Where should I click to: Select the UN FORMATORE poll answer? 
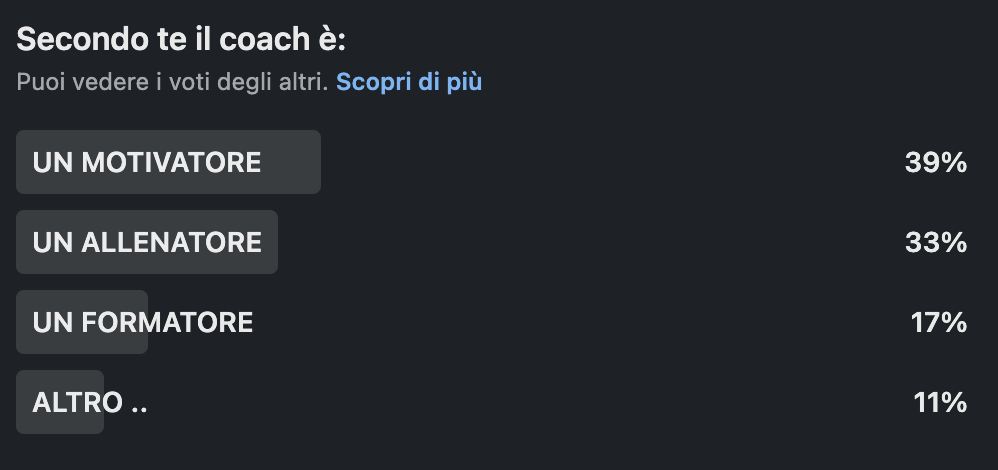point(499,322)
